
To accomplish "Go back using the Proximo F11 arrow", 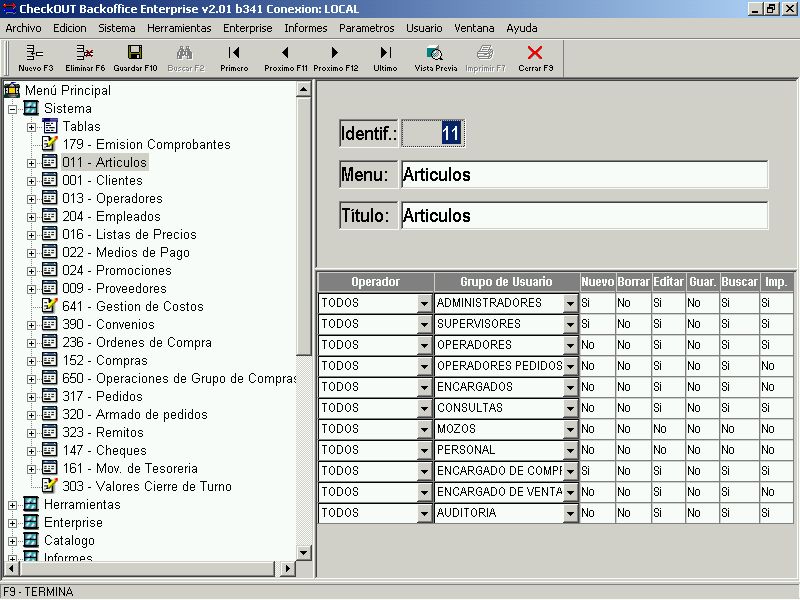I will (285, 53).
